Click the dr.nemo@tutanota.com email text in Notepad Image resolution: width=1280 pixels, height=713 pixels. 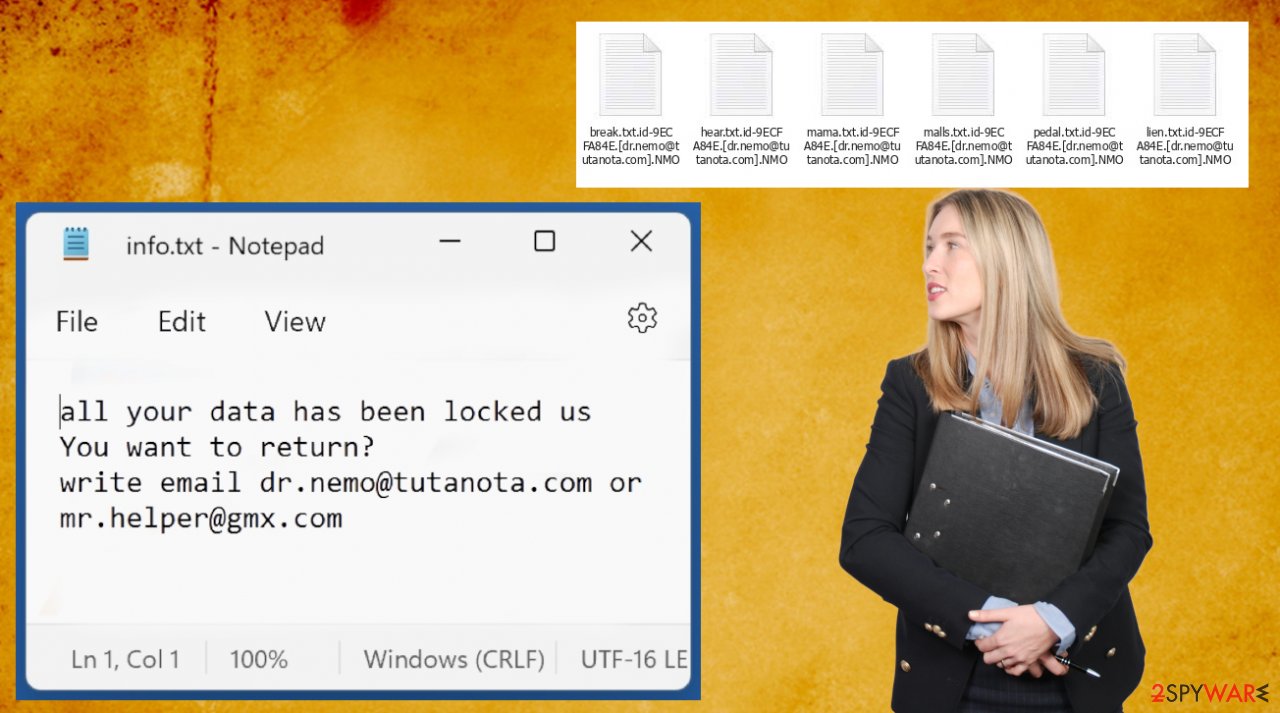[426, 482]
